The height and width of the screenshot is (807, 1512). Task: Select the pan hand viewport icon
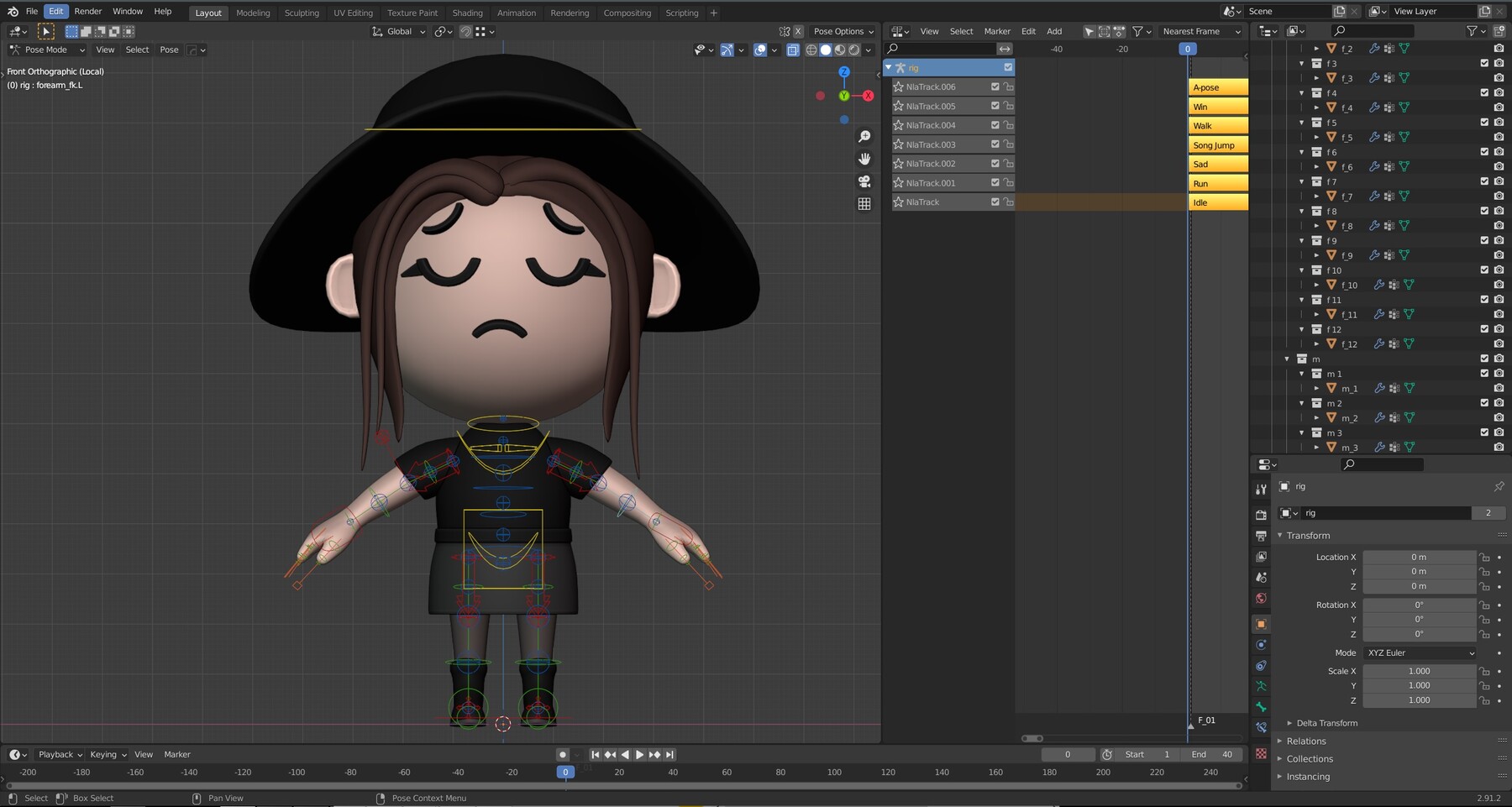coord(864,160)
